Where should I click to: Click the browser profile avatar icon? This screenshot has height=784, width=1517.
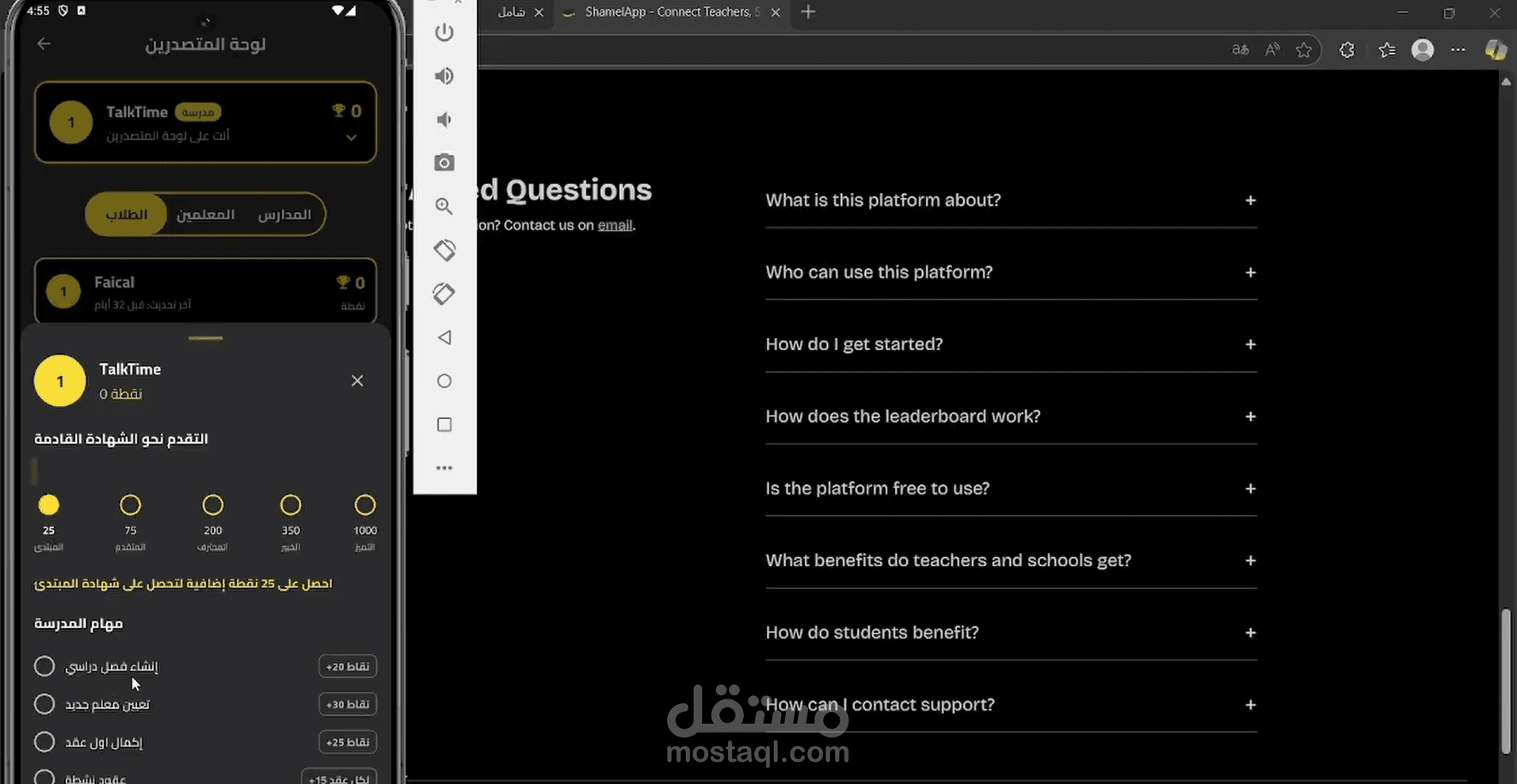[x=1423, y=50]
